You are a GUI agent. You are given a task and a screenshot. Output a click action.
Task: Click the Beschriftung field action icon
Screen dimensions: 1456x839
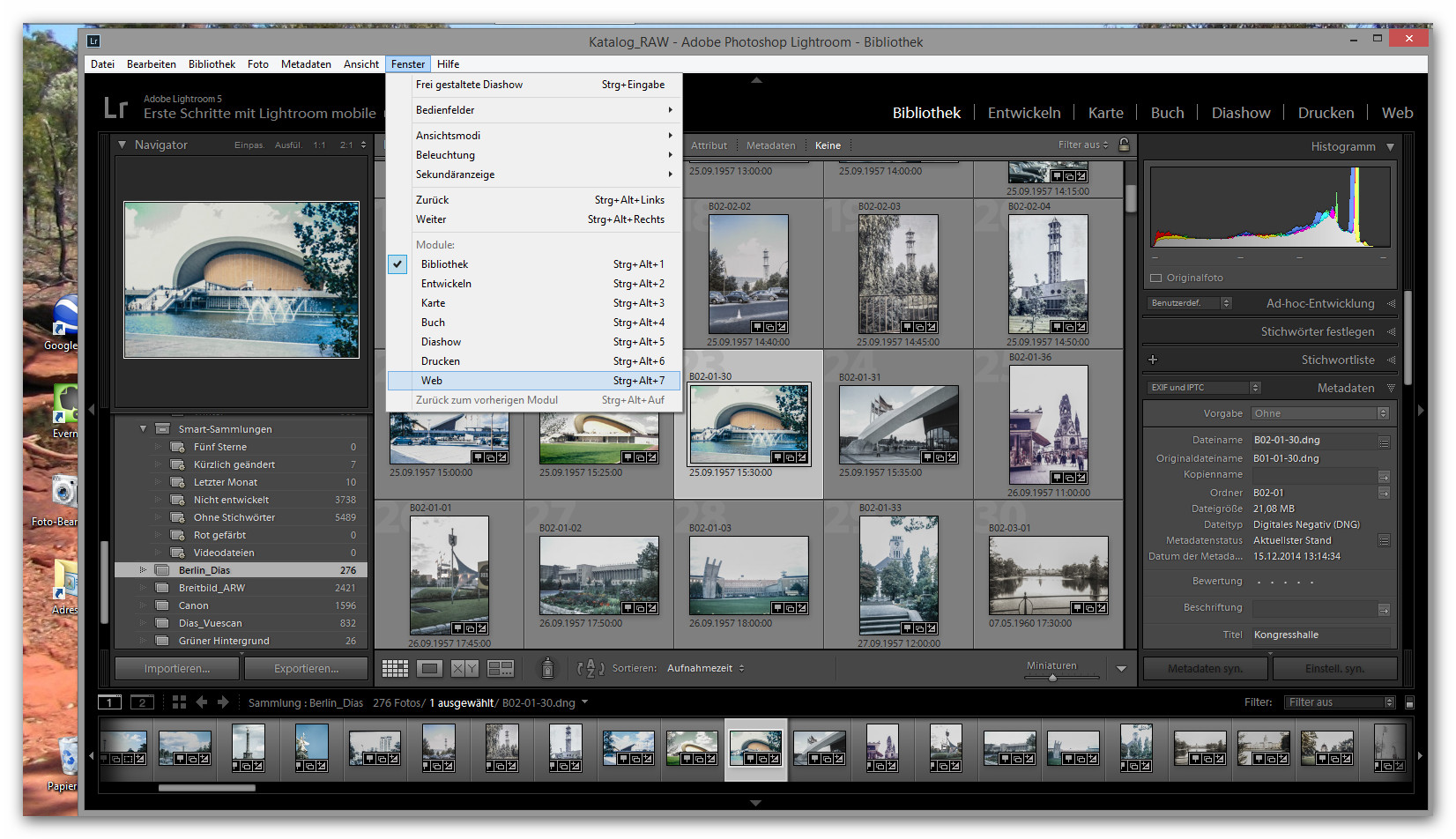click(x=1384, y=610)
